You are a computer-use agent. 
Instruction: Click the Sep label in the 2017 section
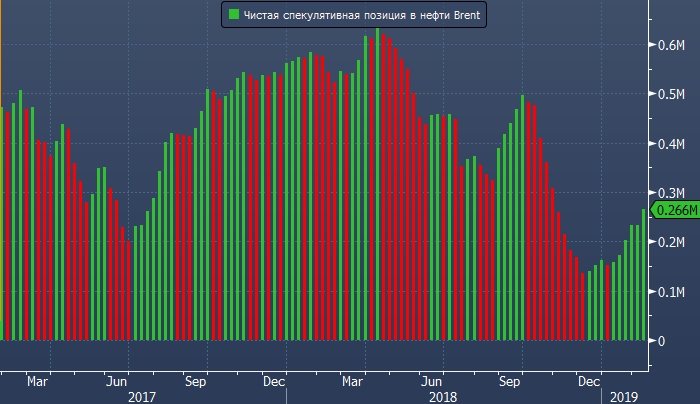[196, 381]
